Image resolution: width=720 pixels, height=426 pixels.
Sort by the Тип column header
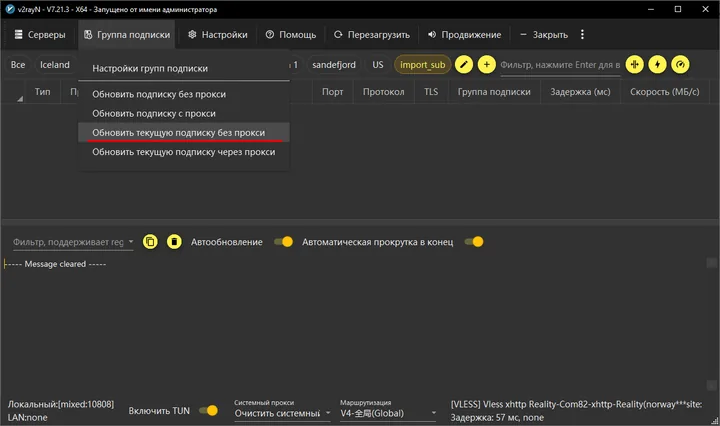coord(43,92)
